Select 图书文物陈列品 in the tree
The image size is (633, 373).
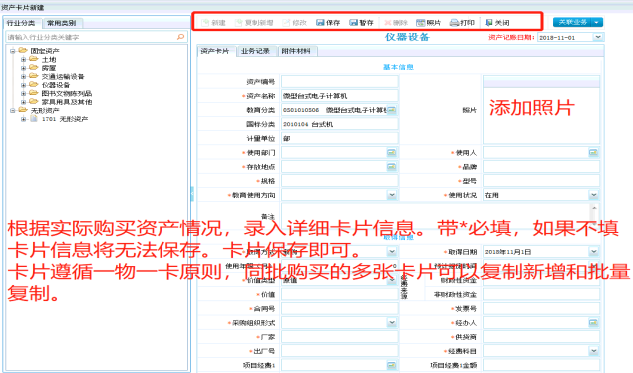coord(67,93)
